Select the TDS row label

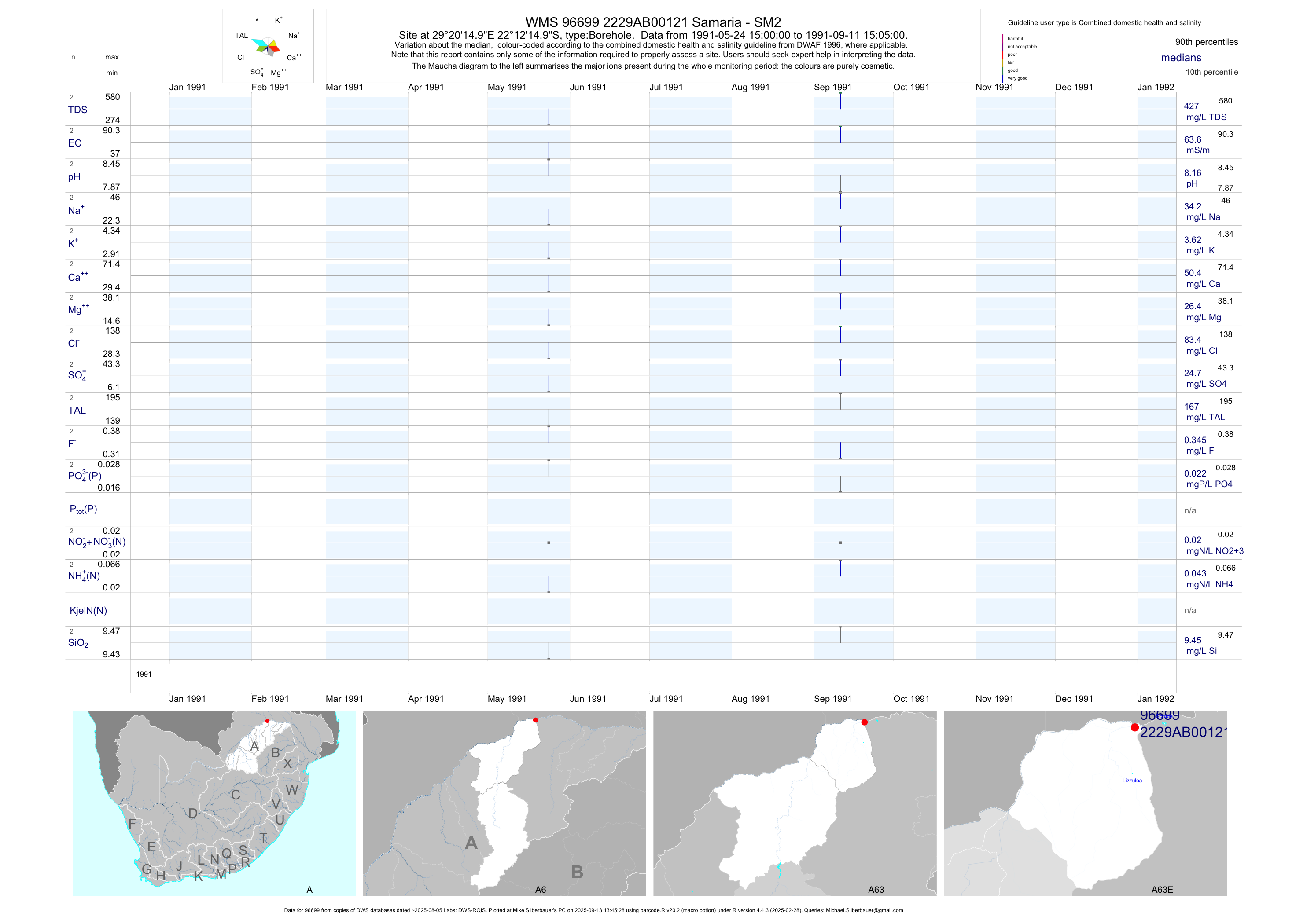tap(77, 110)
